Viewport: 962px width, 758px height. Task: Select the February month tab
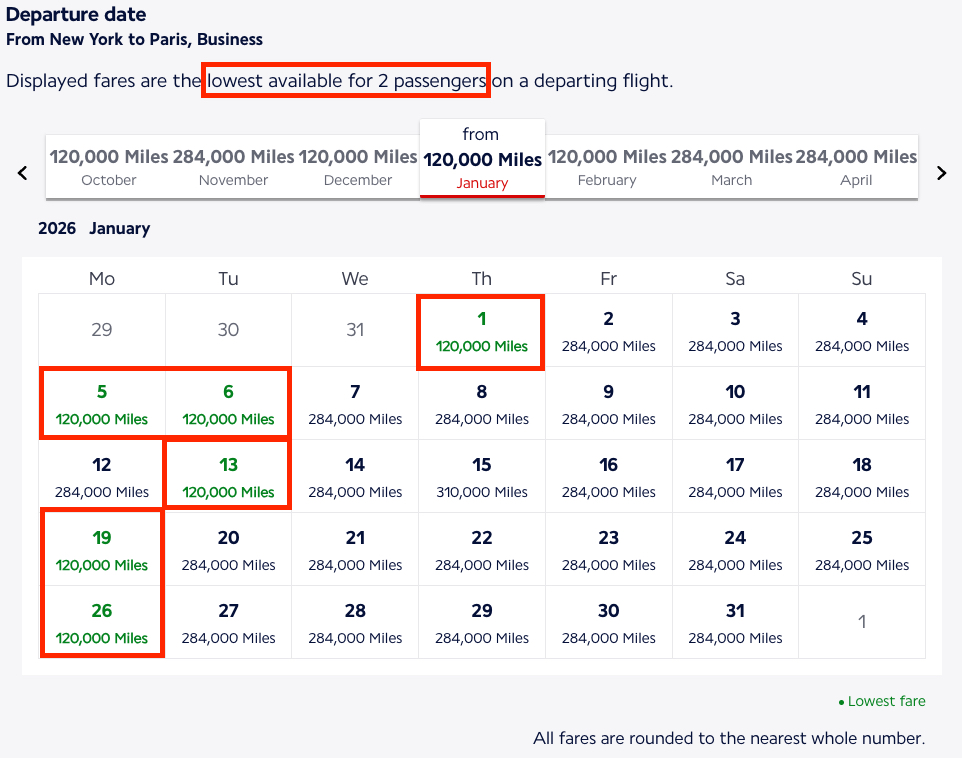[x=607, y=167]
